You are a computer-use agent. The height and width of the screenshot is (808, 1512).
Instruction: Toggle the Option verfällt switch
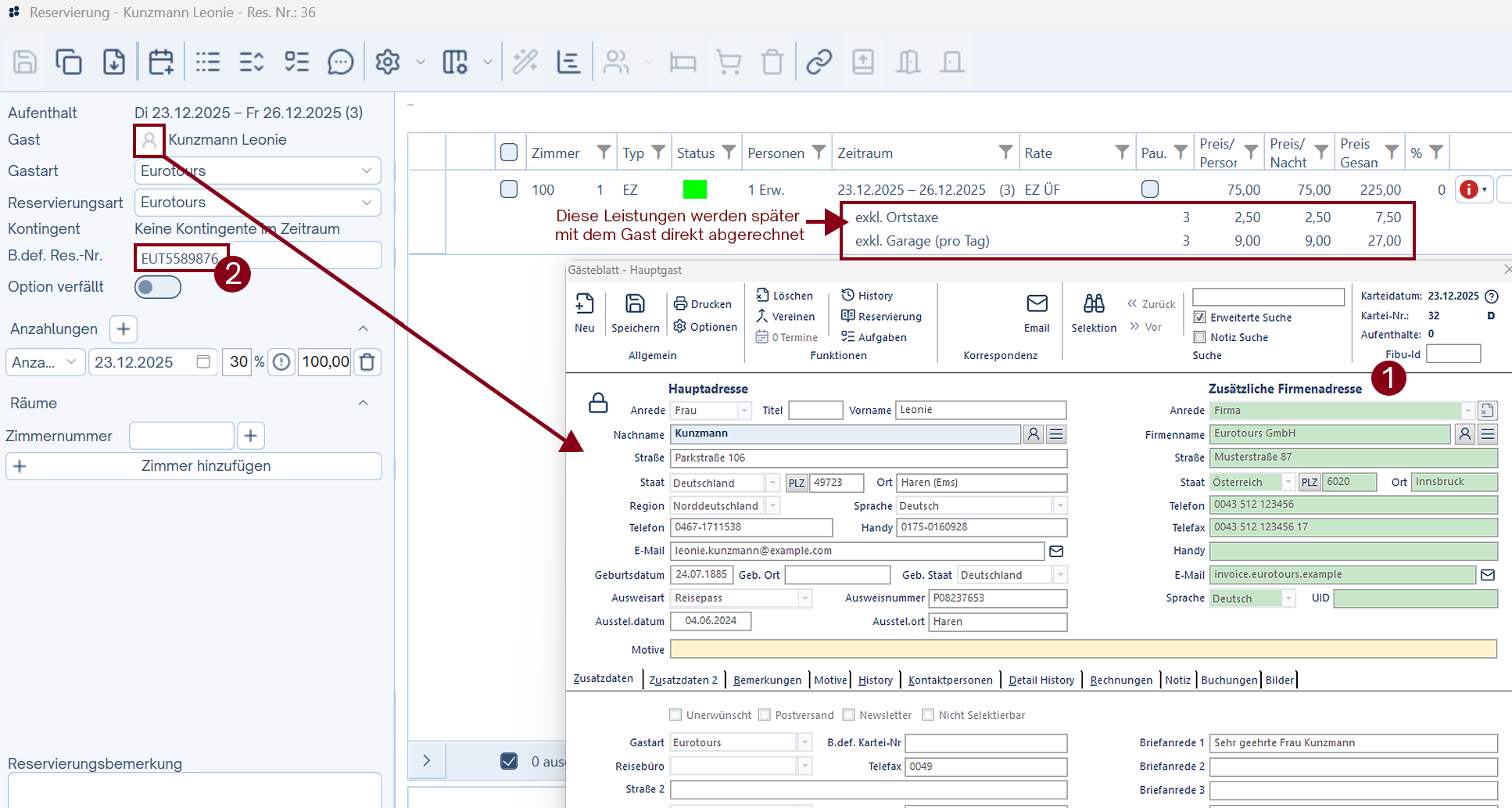click(x=157, y=287)
